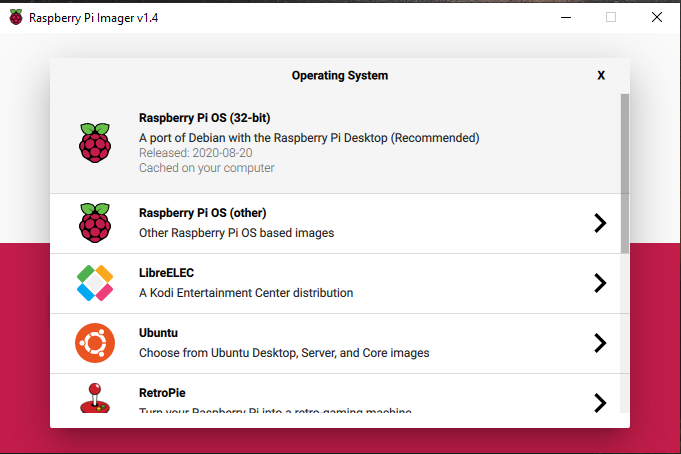Viewport: 681px width, 454px height.
Task: Click the LibreELEC colorful diamond icon
Action: [95, 283]
